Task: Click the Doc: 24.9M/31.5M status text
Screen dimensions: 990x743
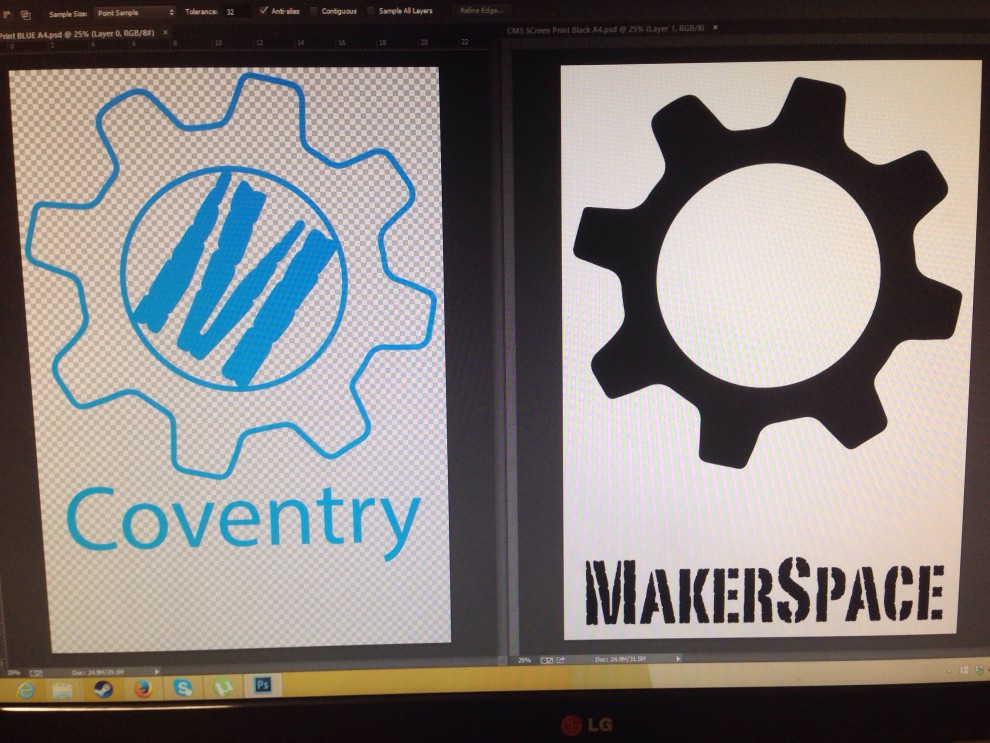Action: (x=620, y=659)
